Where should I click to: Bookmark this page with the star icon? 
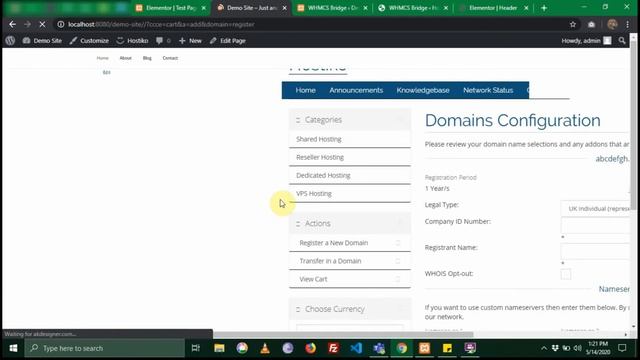click(573, 24)
